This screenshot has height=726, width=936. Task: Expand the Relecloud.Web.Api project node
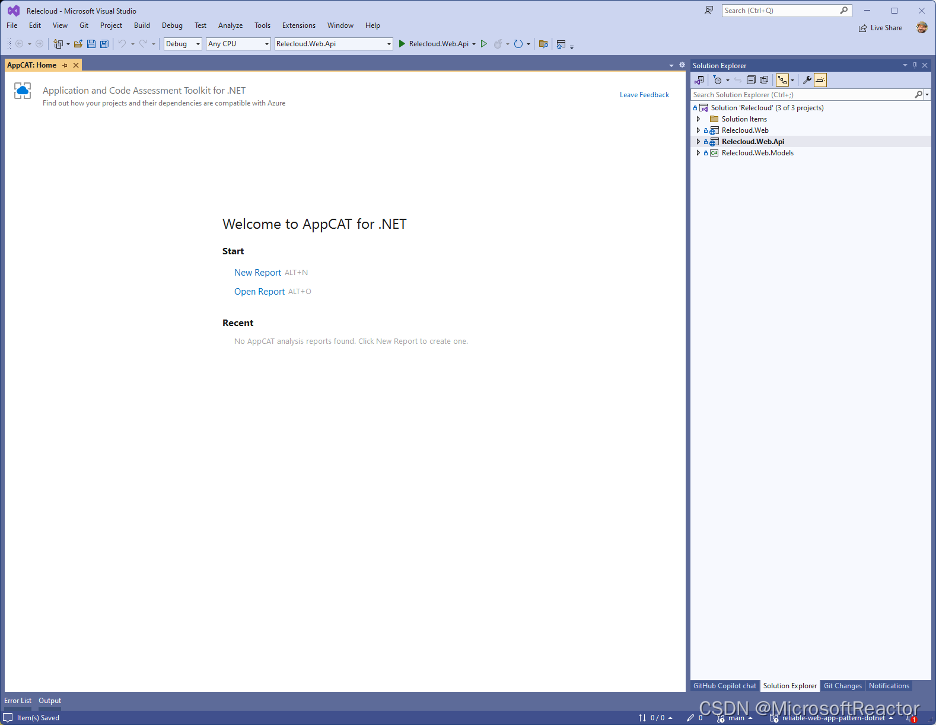click(698, 141)
